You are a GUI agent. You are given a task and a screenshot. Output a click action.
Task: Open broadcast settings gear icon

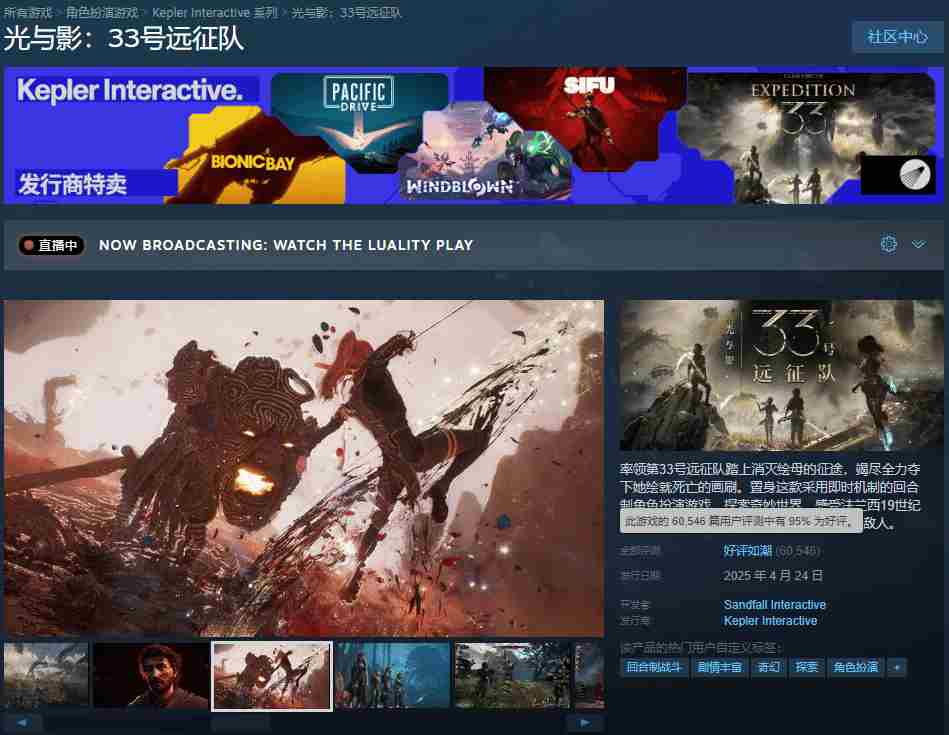(x=888, y=244)
